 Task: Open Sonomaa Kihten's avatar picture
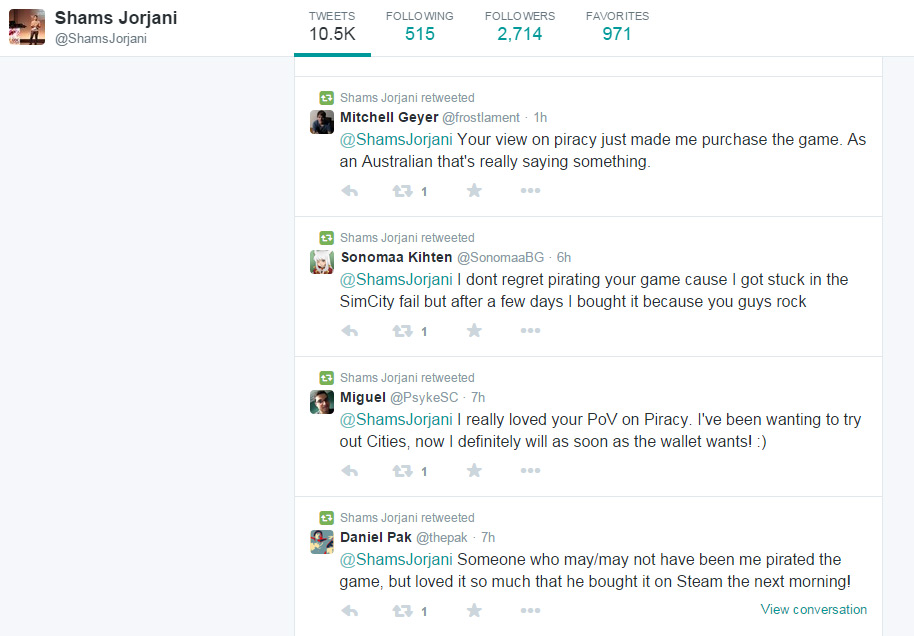click(x=322, y=262)
